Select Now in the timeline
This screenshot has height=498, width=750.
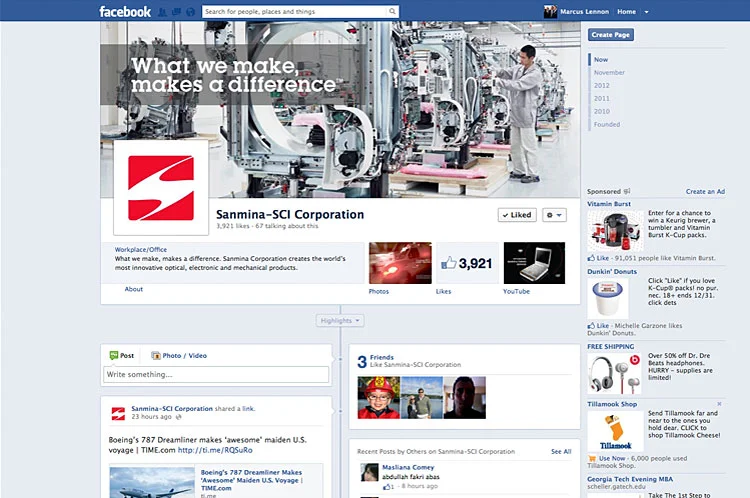point(601,59)
